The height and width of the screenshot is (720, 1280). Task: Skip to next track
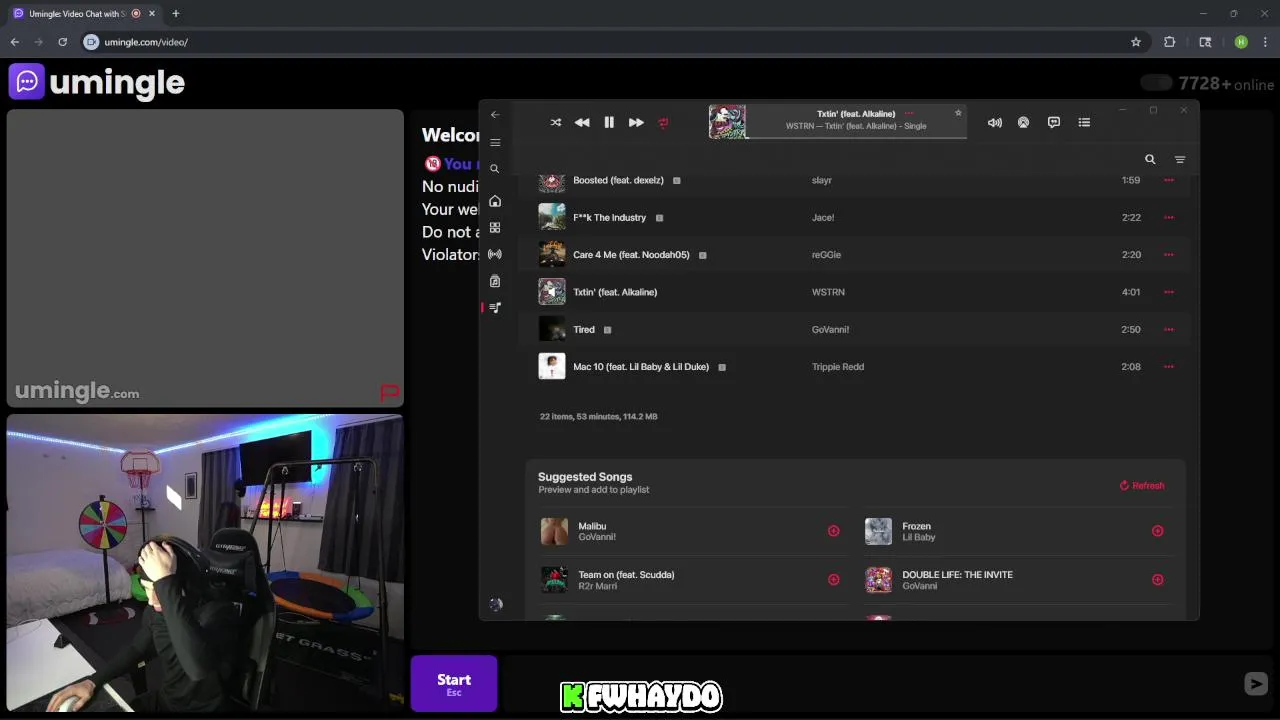[636, 123]
